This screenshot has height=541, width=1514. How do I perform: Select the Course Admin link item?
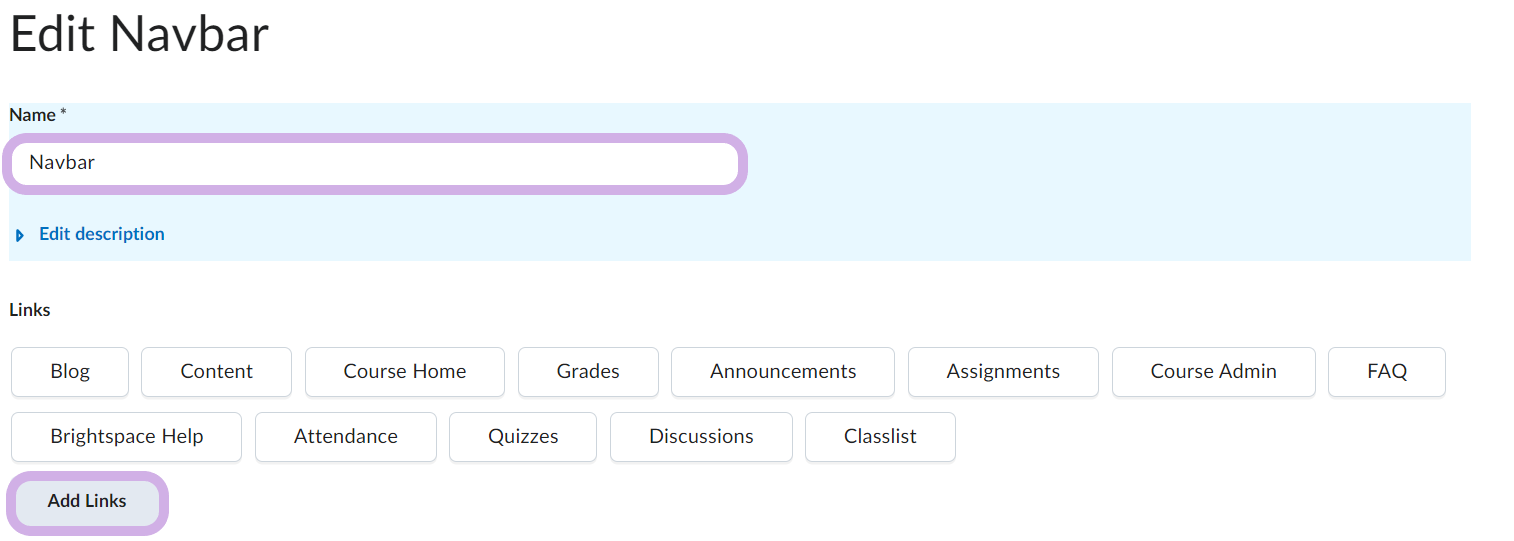1213,372
